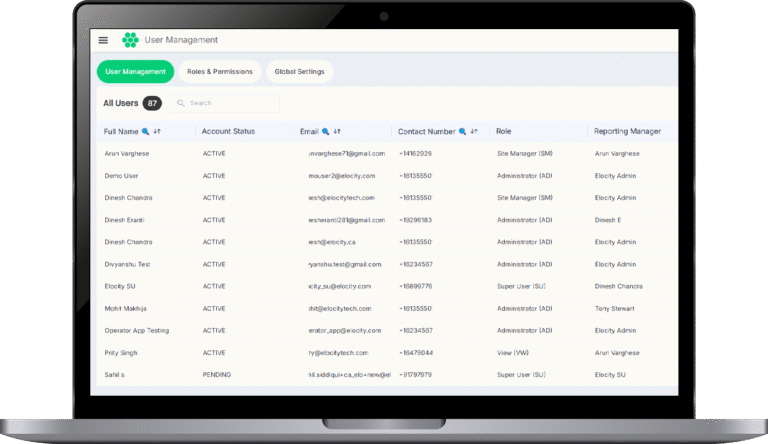Click the search icon beside Email
The height and width of the screenshot is (444, 768).
click(x=326, y=131)
